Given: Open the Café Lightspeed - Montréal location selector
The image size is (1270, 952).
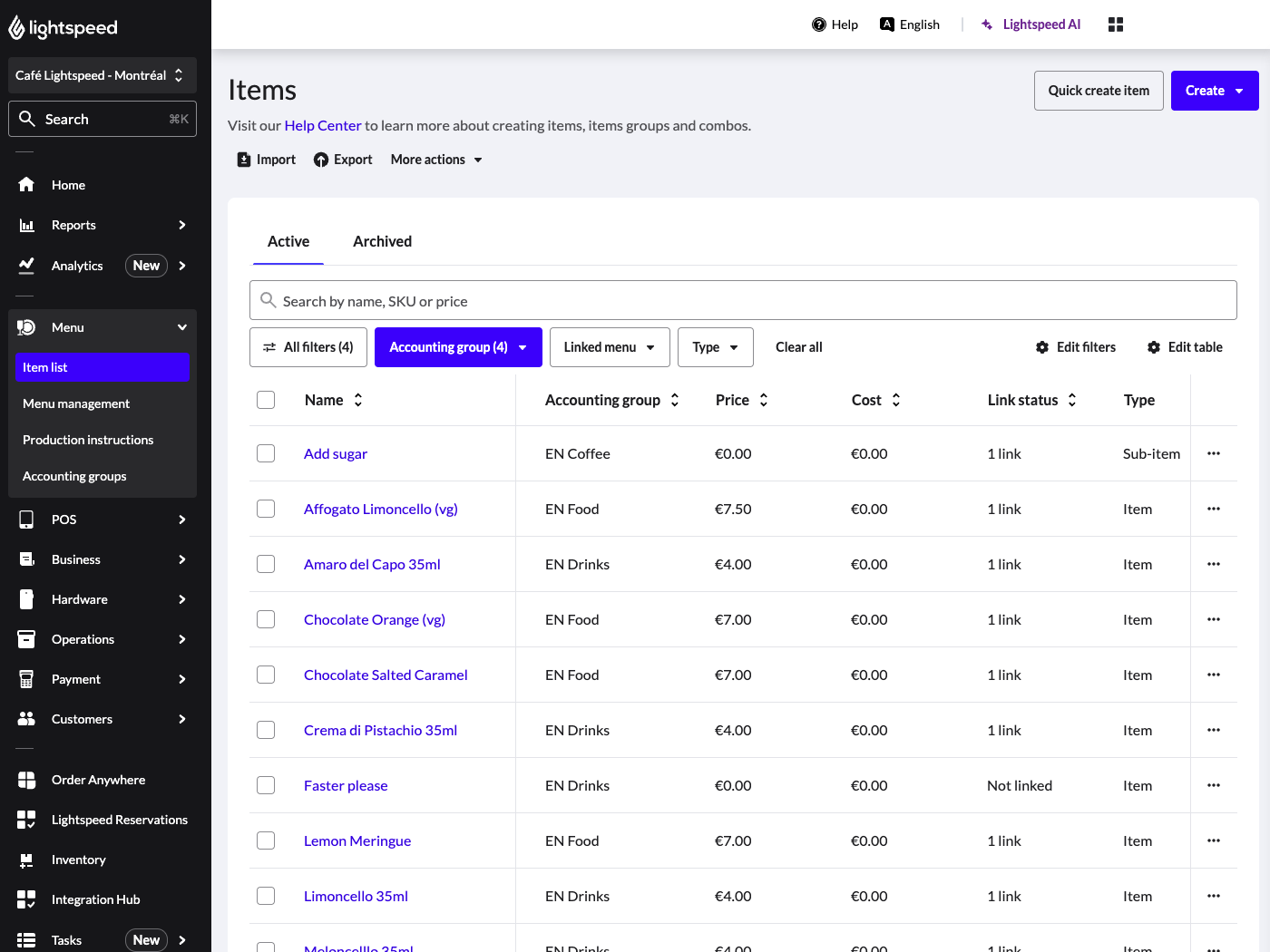Looking at the screenshot, I should (x=102, y=75).
